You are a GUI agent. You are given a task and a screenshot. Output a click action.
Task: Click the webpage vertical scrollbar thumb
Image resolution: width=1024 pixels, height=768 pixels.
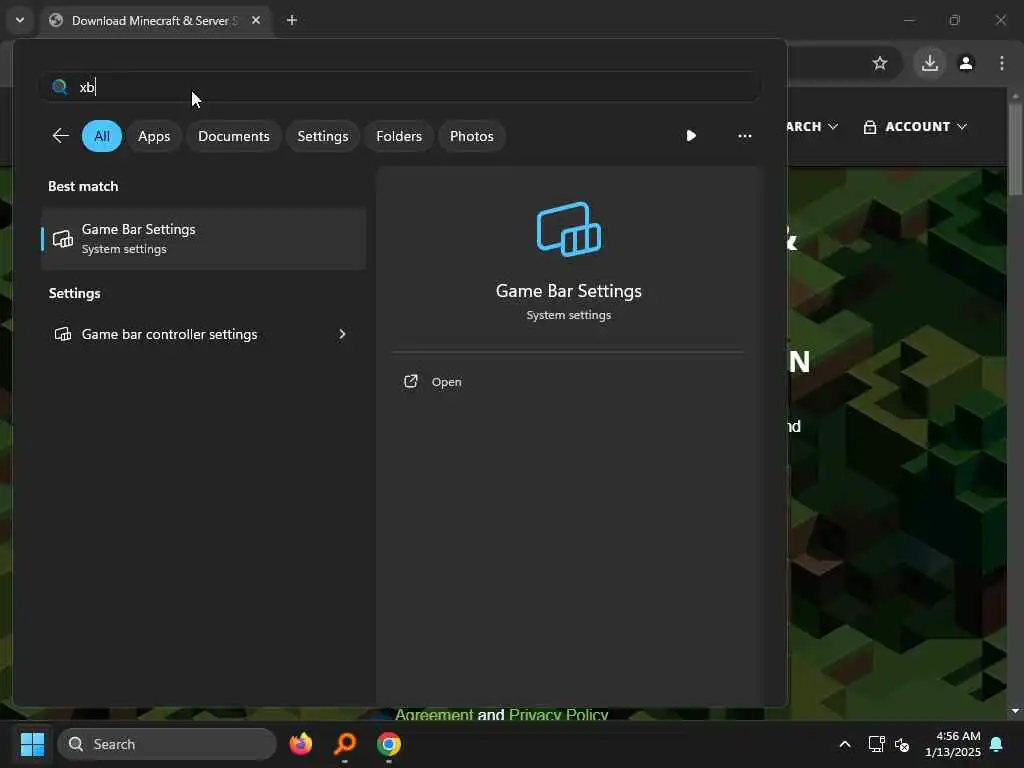(1015, 148)
